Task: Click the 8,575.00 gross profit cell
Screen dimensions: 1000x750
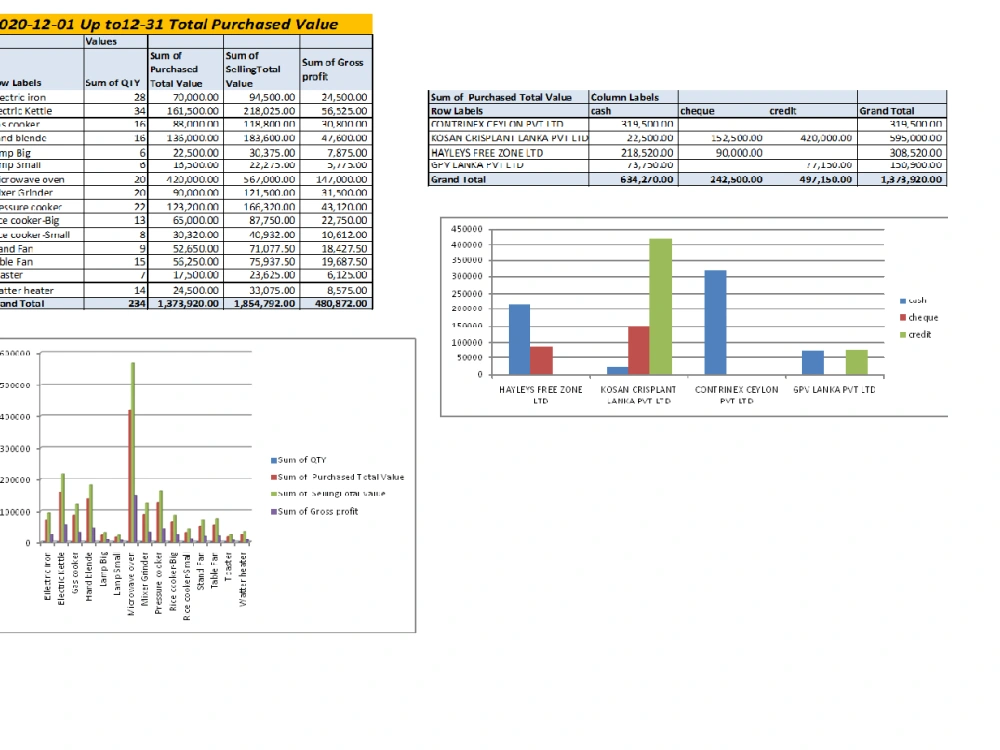Action: [x=336, y=290]
